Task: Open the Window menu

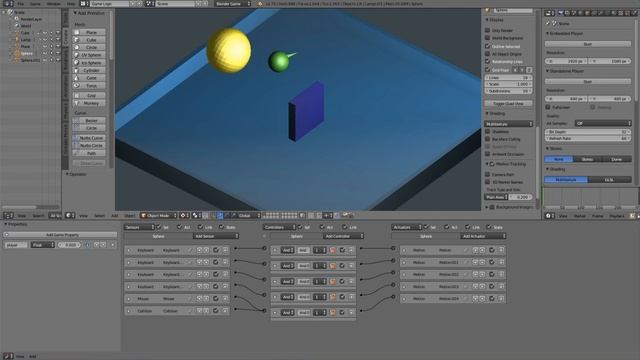Action: [53, 4]
